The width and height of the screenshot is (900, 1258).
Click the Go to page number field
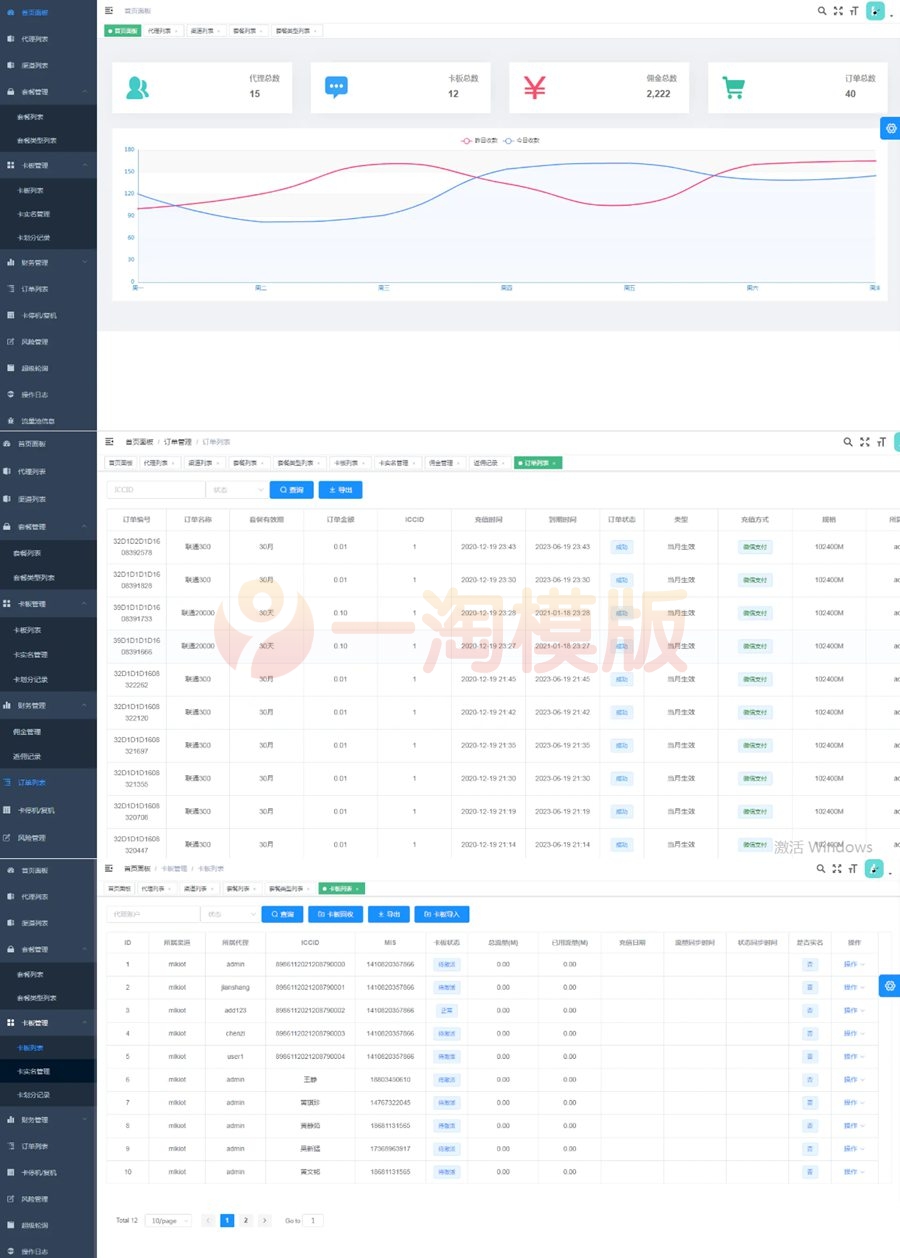(313, 1221)
